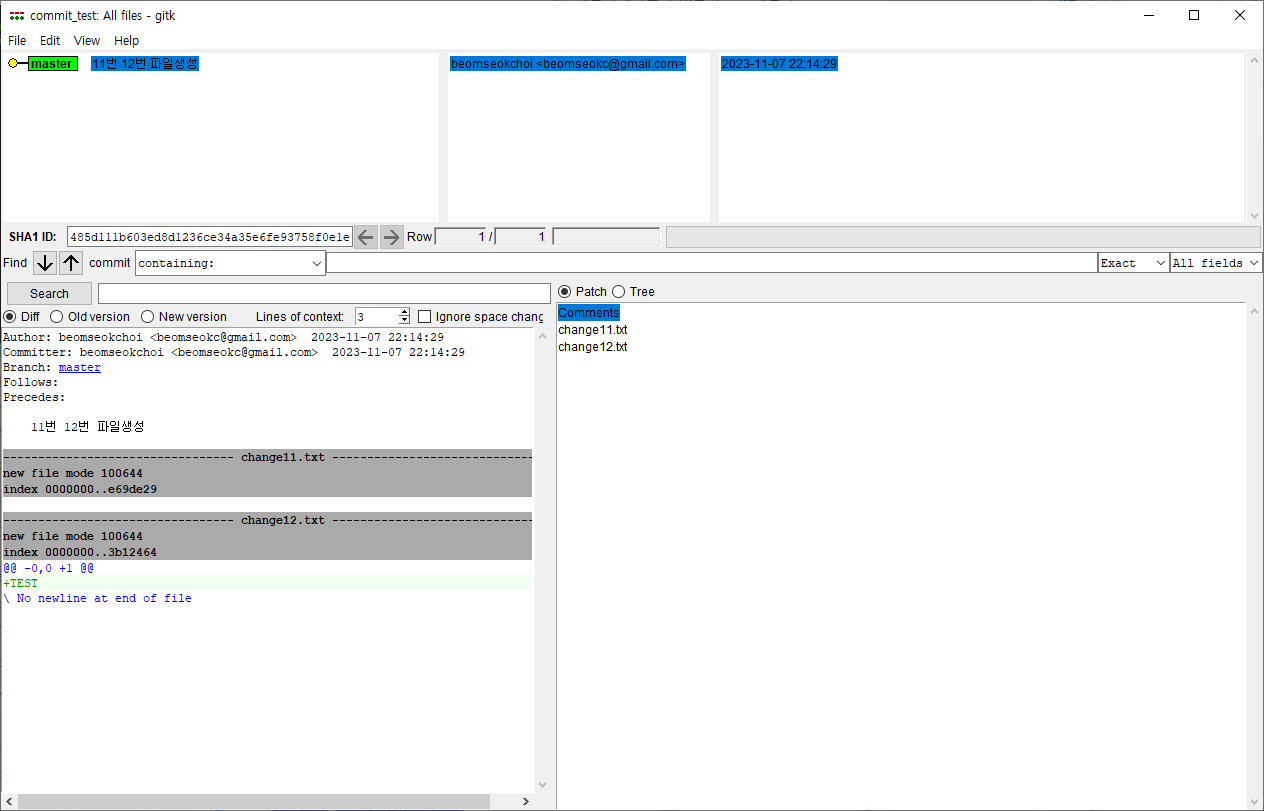This screenshot has height=811, width=1264.
Task: Click the upward Find arrow icon
Action: point(70,262)
